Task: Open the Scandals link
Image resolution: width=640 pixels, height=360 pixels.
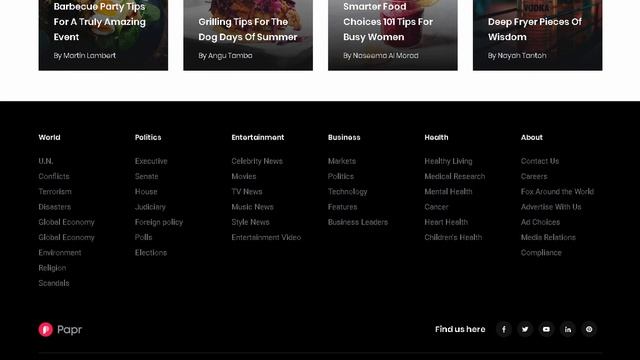Action: coord(54,283)
